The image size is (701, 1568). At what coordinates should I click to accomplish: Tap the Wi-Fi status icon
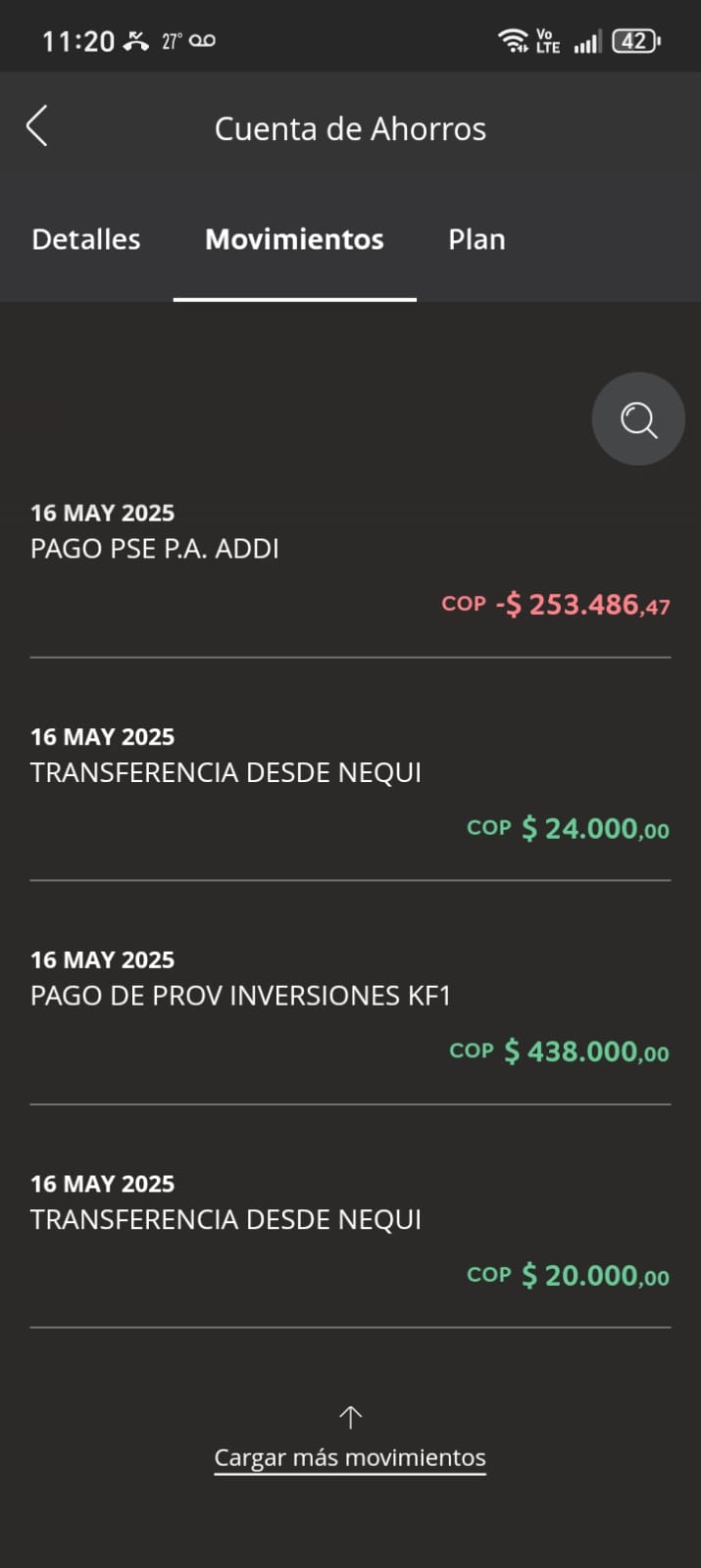[x=512, y=41]
